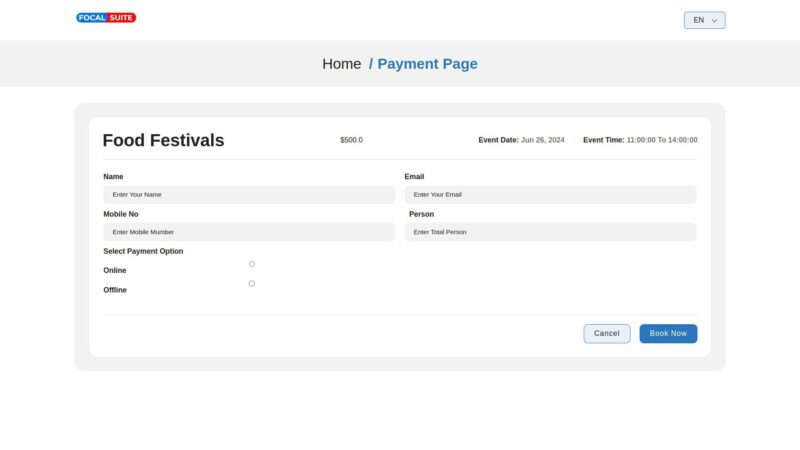Click the Book Now button
Screen dimensions: 800x450
[x=668, y=333]
